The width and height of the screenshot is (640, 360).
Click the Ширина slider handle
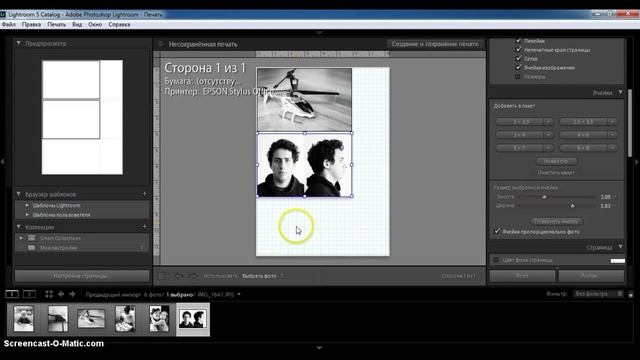tap(573, 206)
